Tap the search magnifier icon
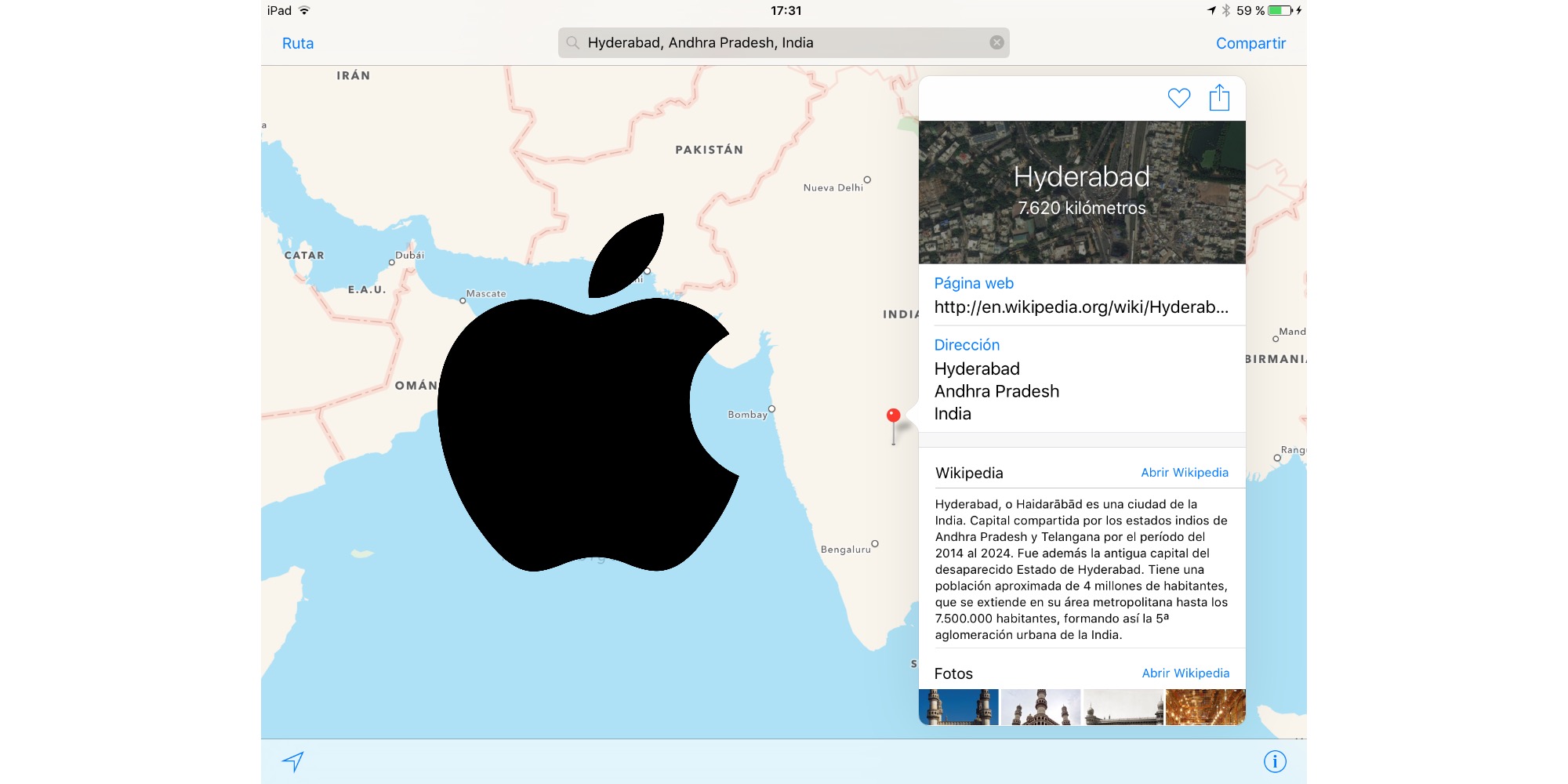 click(573, 42)
